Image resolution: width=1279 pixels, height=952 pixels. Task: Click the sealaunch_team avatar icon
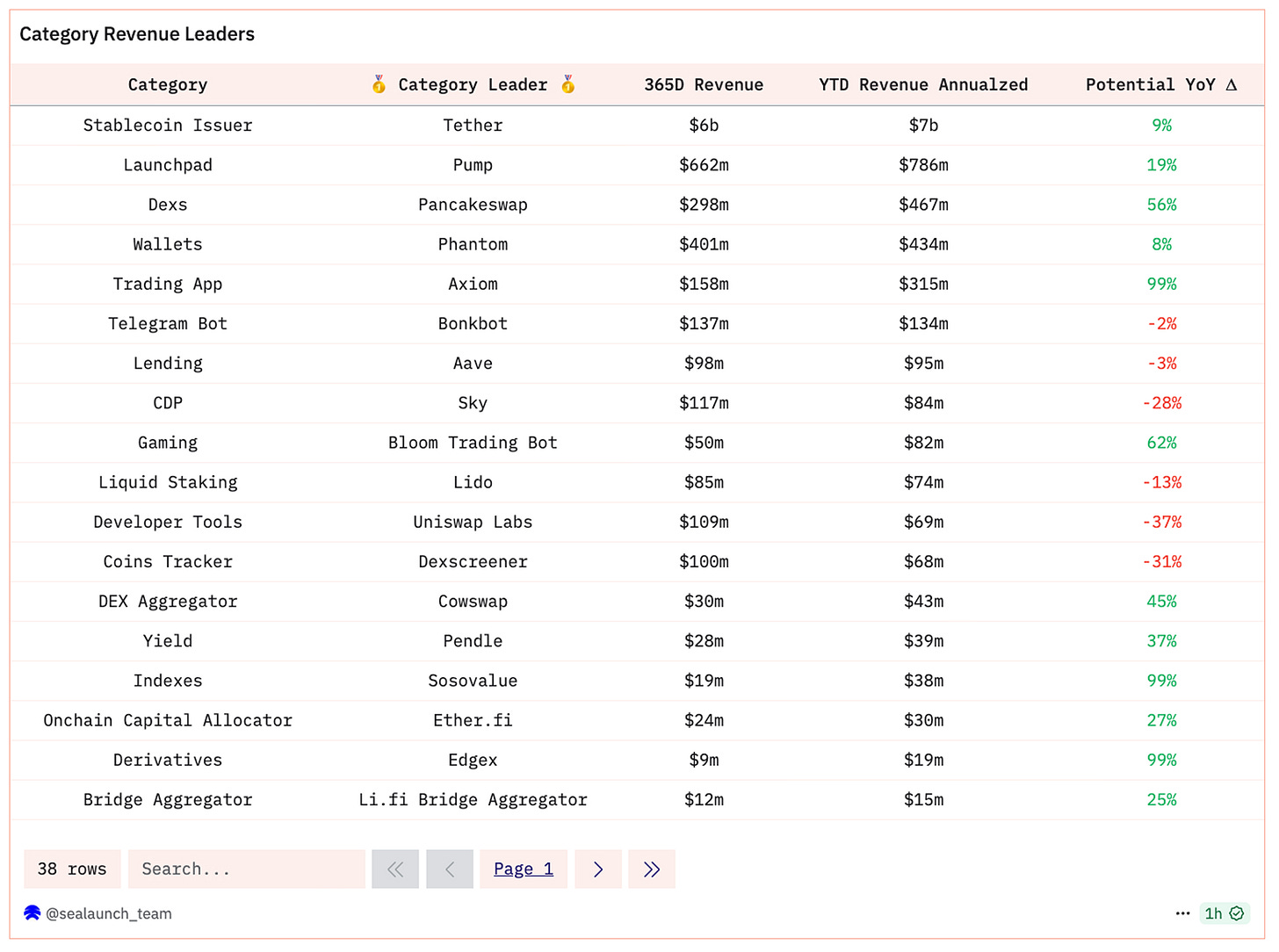pos(33,913)
